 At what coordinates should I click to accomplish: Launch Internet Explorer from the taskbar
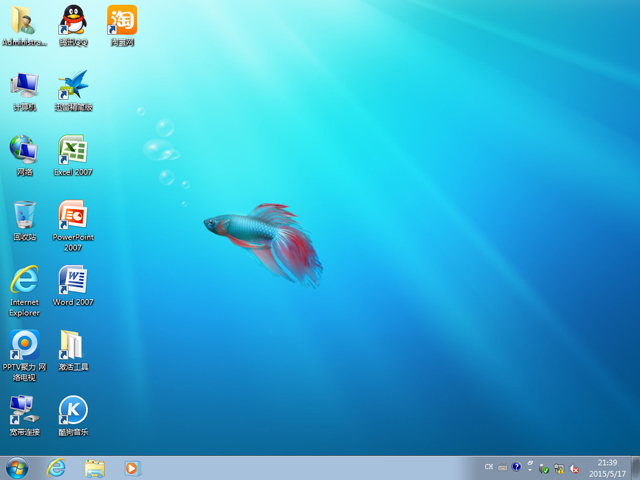click(56, 468)
